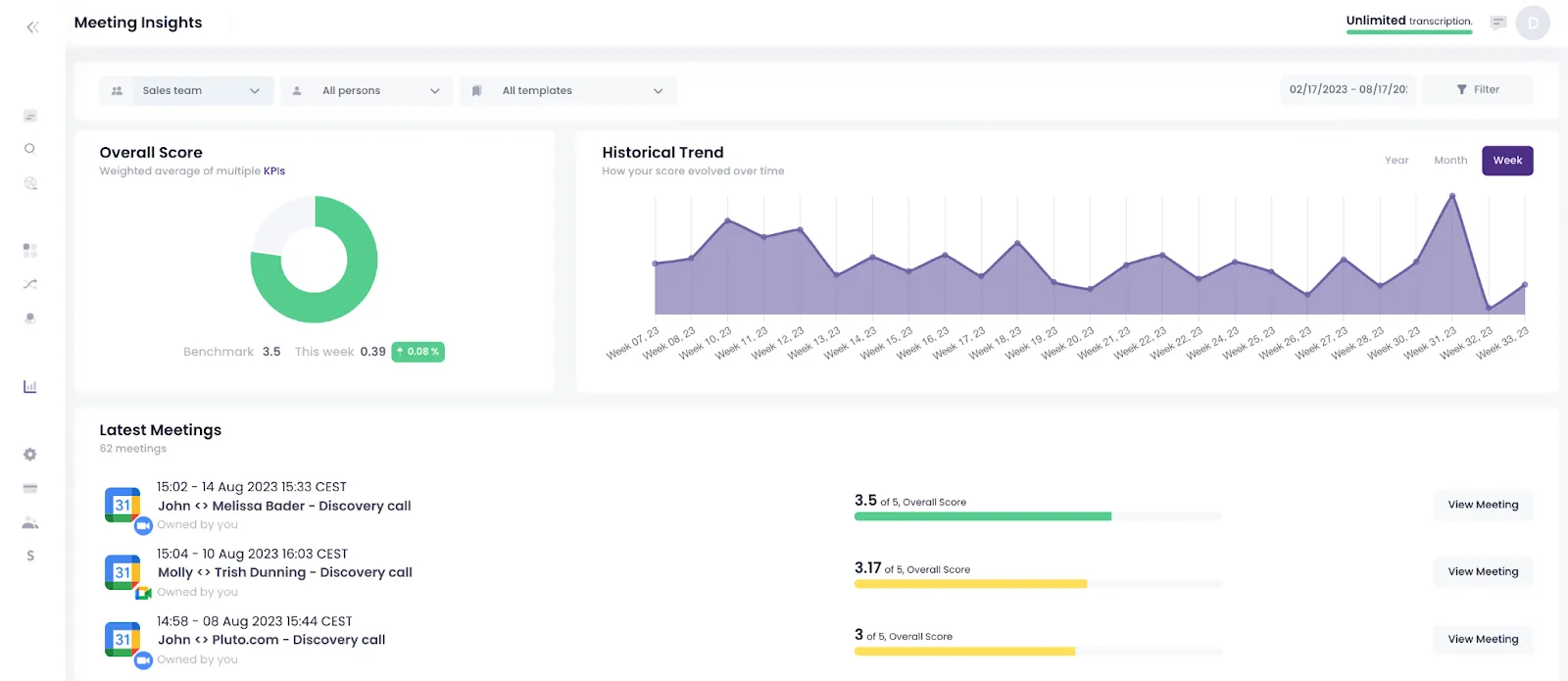Screen dimensions: 1568x681
Task: Switch Historical Trend to Year view
Action: [x=1396, y=160]
